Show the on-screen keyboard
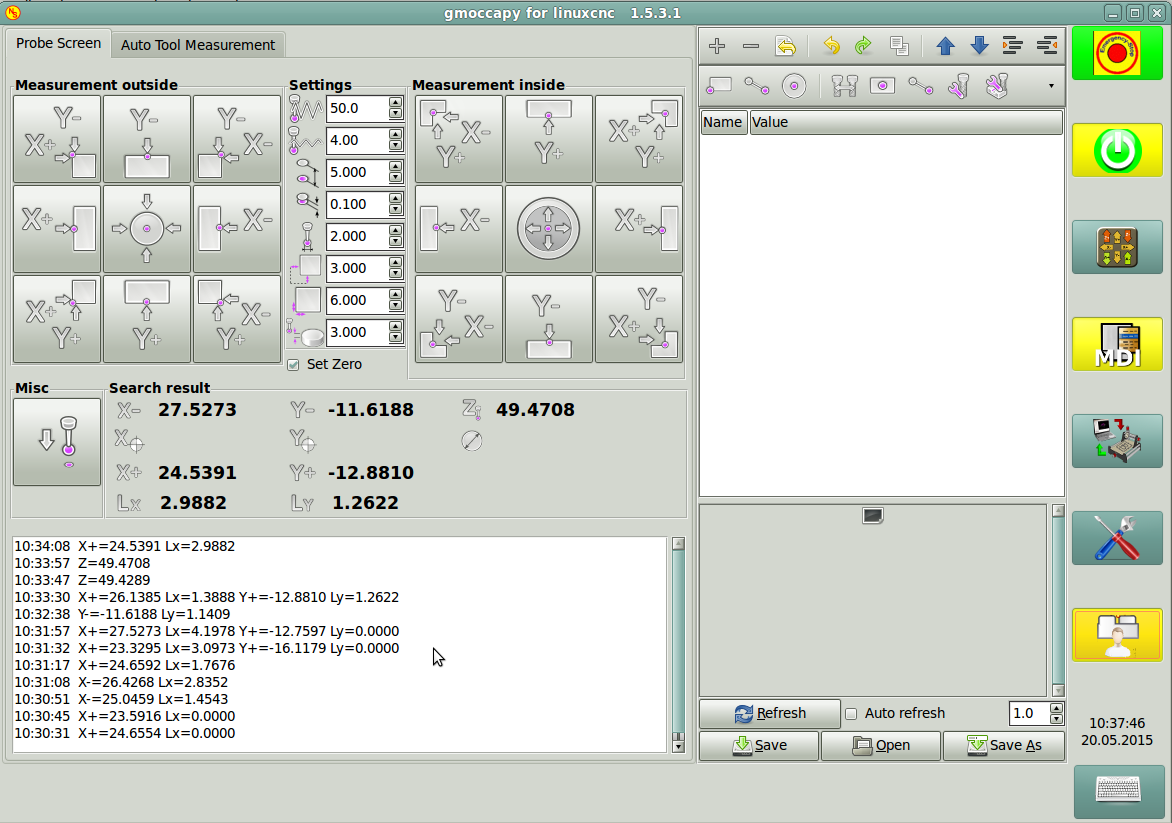 [1118, 791]
